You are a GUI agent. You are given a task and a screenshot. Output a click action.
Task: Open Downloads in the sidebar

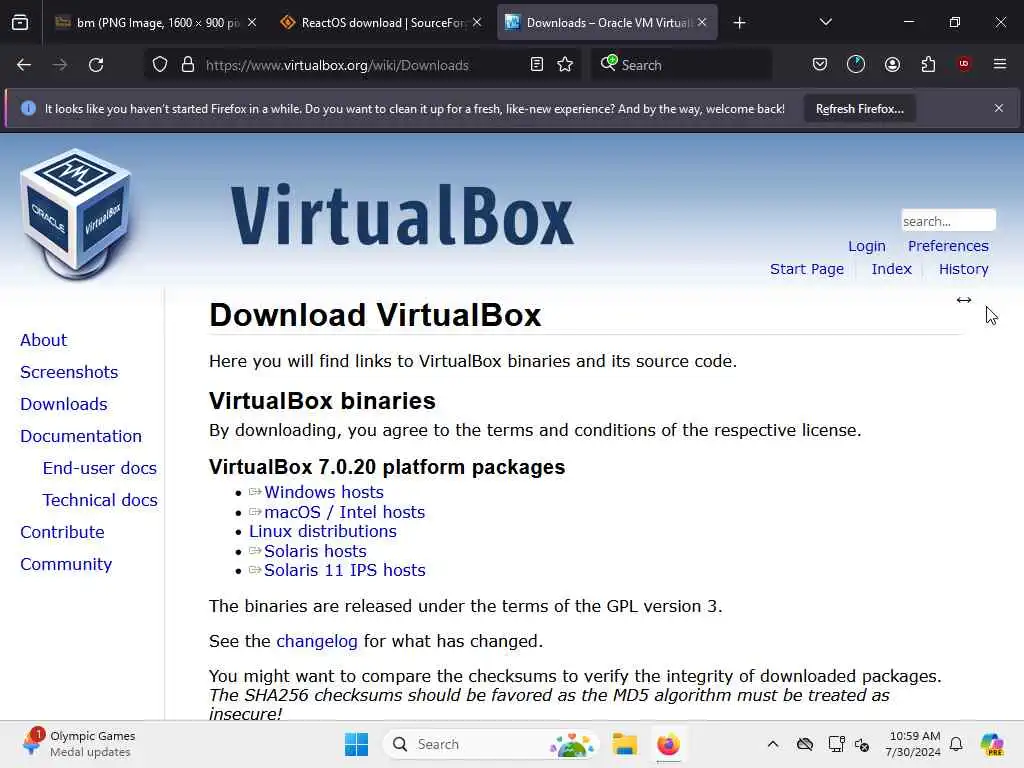point(63,404)
